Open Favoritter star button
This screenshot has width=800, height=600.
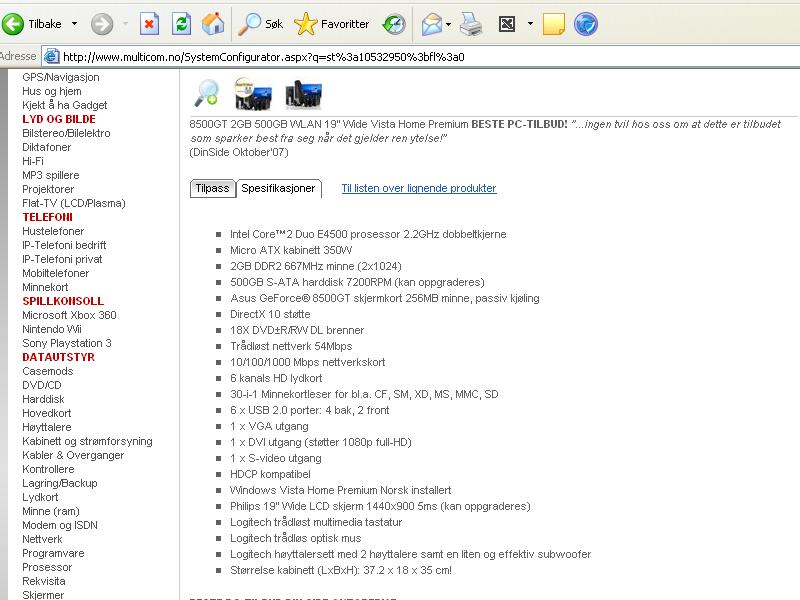[x=332, y=24]
